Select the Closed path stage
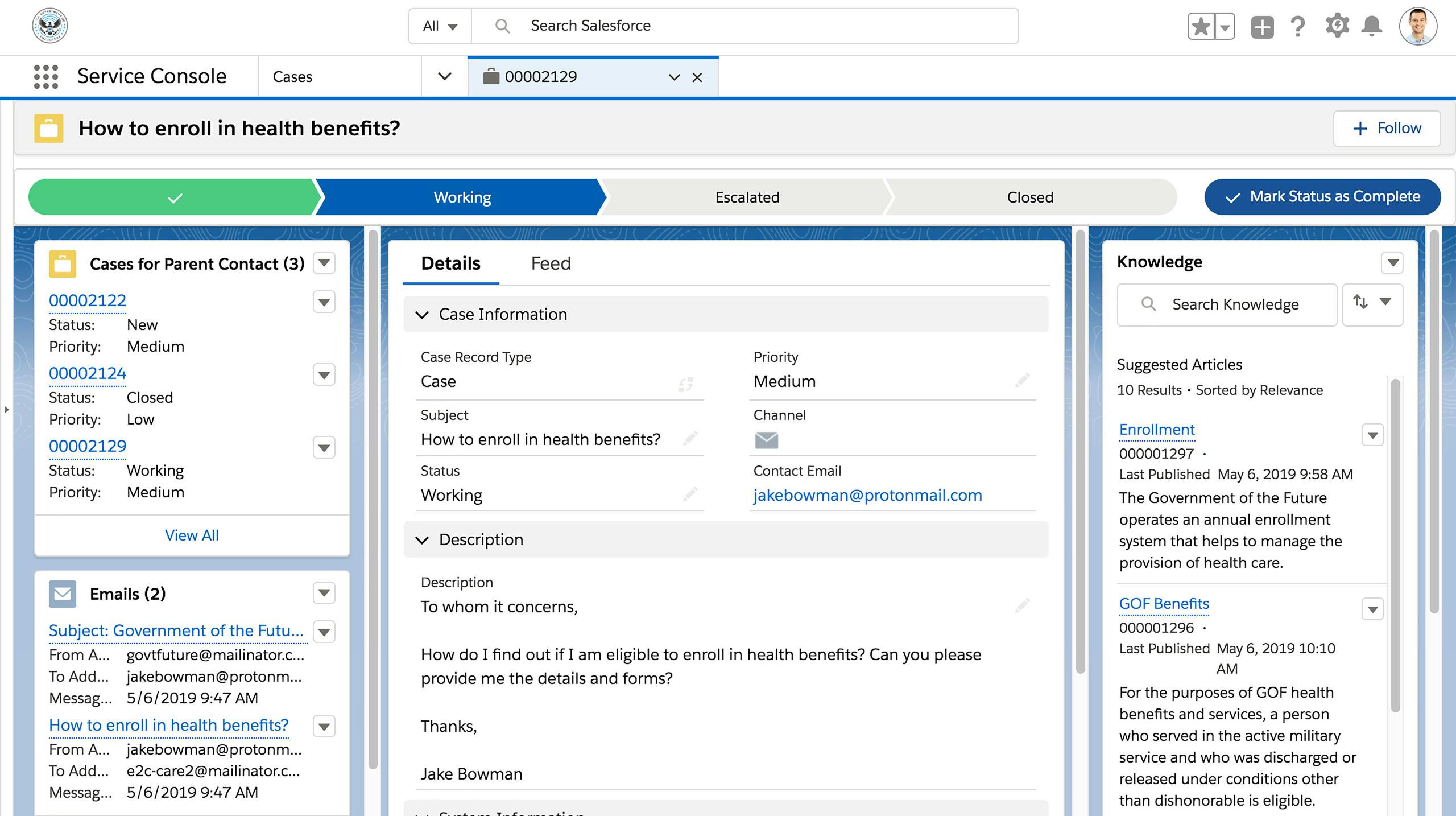 [x=1030, y=197]
